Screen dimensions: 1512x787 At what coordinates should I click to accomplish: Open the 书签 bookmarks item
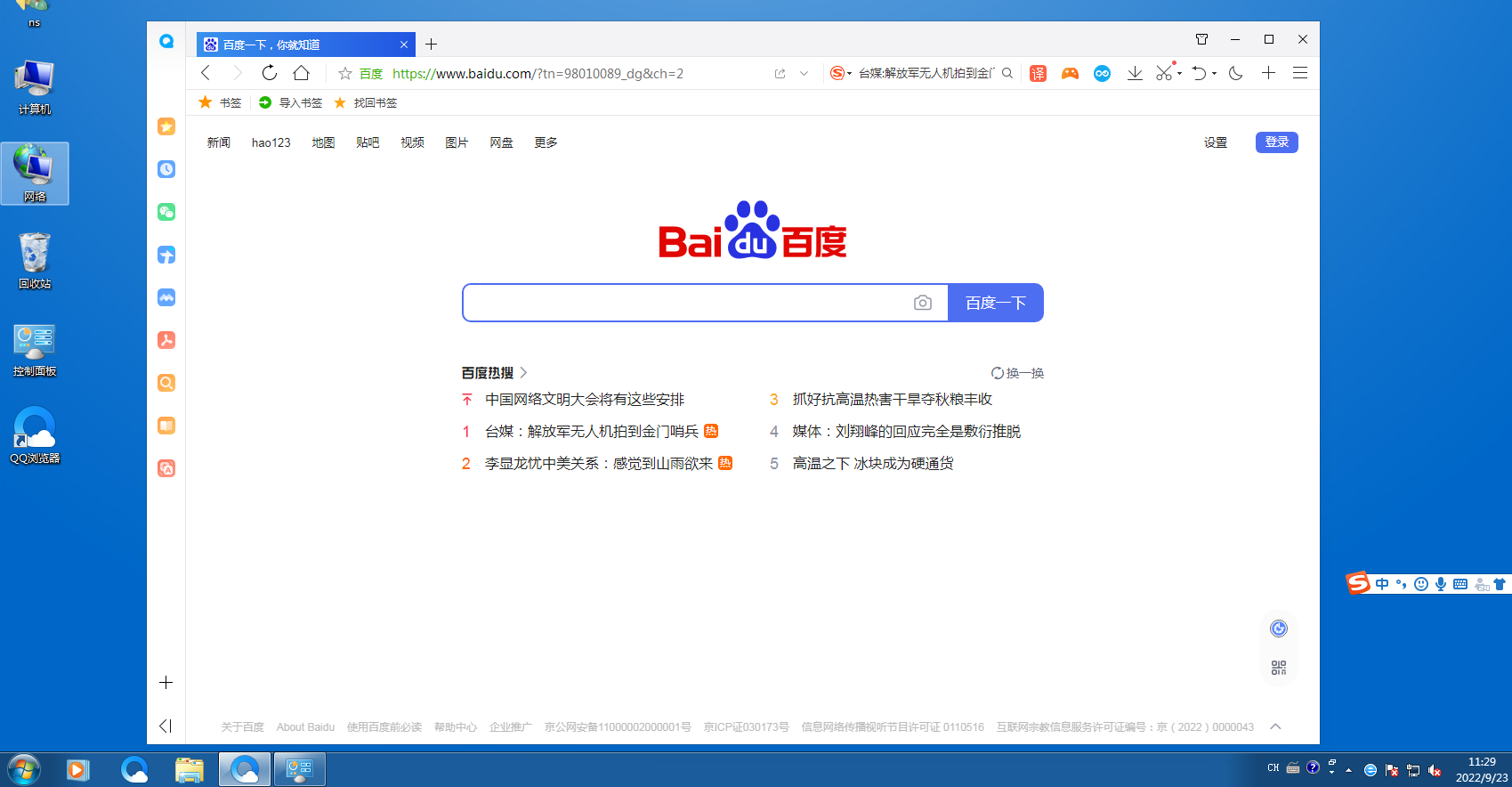point(221,102)
